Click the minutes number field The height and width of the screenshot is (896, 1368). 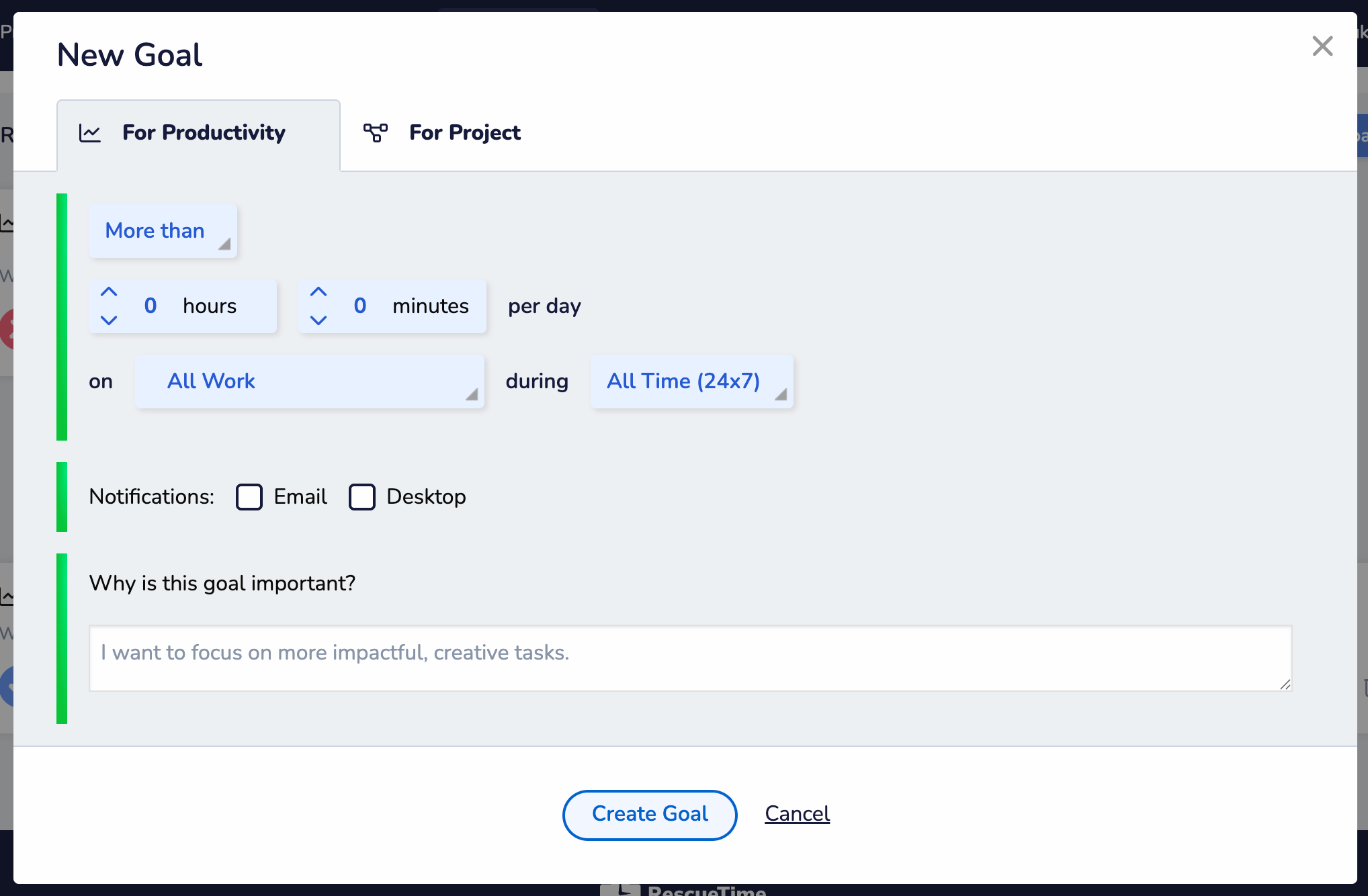[360, 306]
